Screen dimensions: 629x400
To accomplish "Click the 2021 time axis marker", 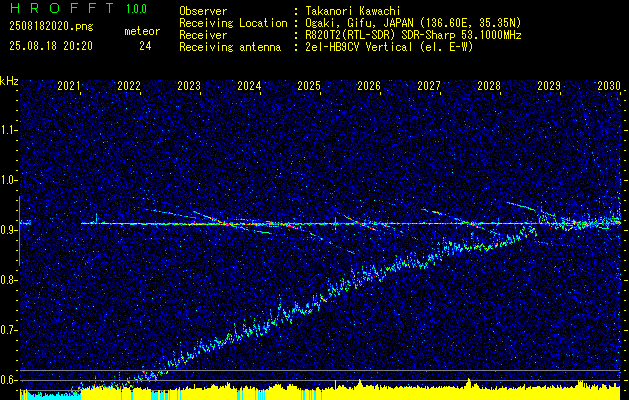I will (69, 86).
